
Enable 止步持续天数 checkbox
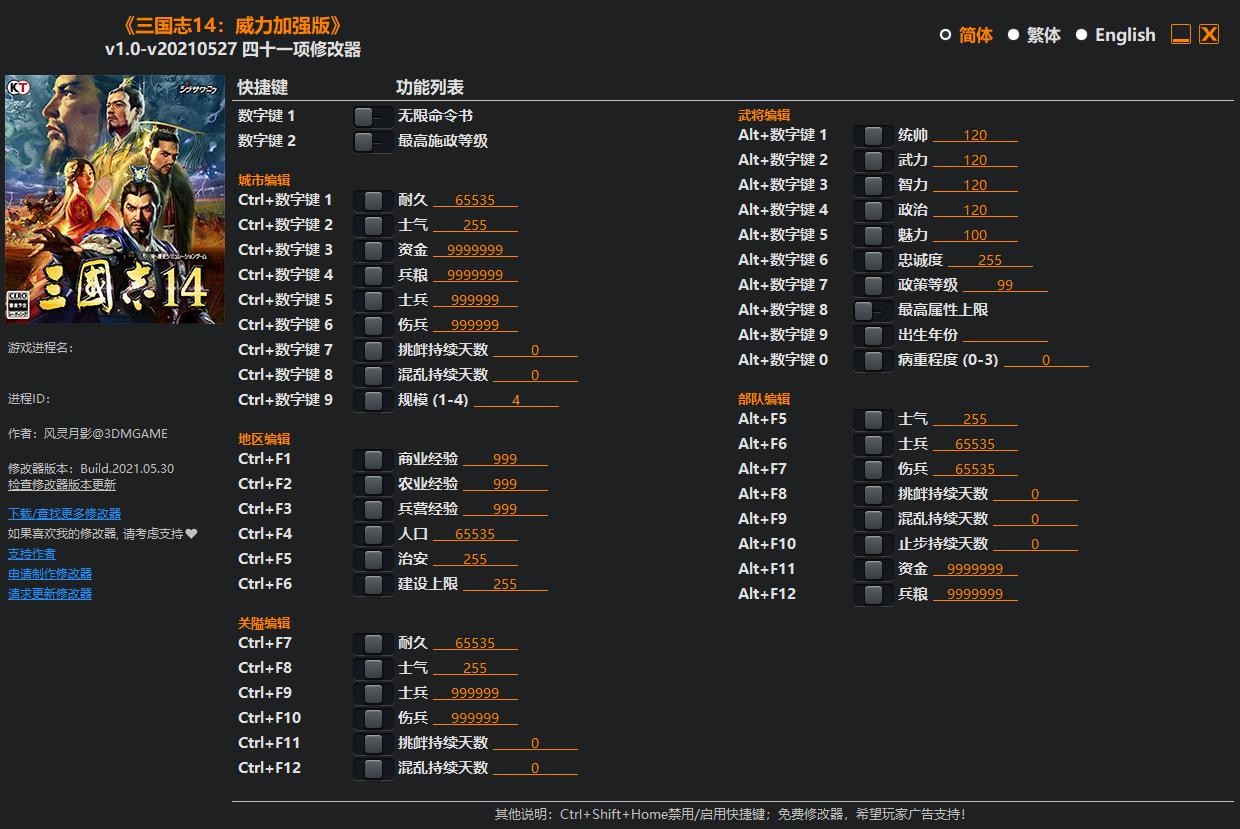(x=873, y=544)
